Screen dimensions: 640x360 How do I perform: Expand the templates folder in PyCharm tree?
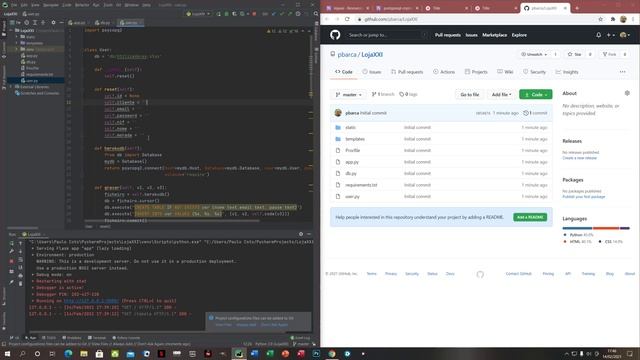(x=17, y=43)
